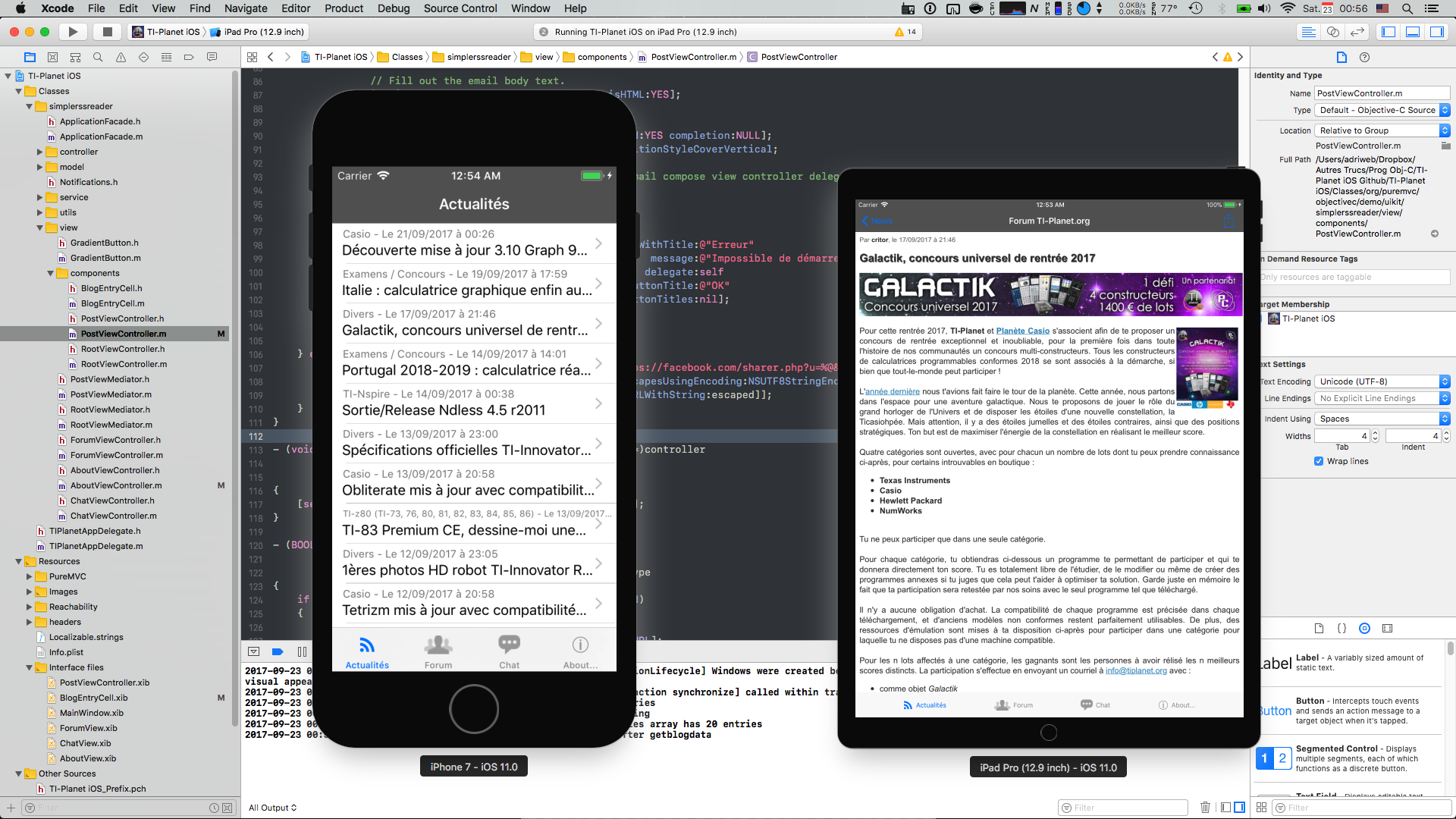
Task: Click info@tiplanet.org email link
Action: (x=1136, y=670)
